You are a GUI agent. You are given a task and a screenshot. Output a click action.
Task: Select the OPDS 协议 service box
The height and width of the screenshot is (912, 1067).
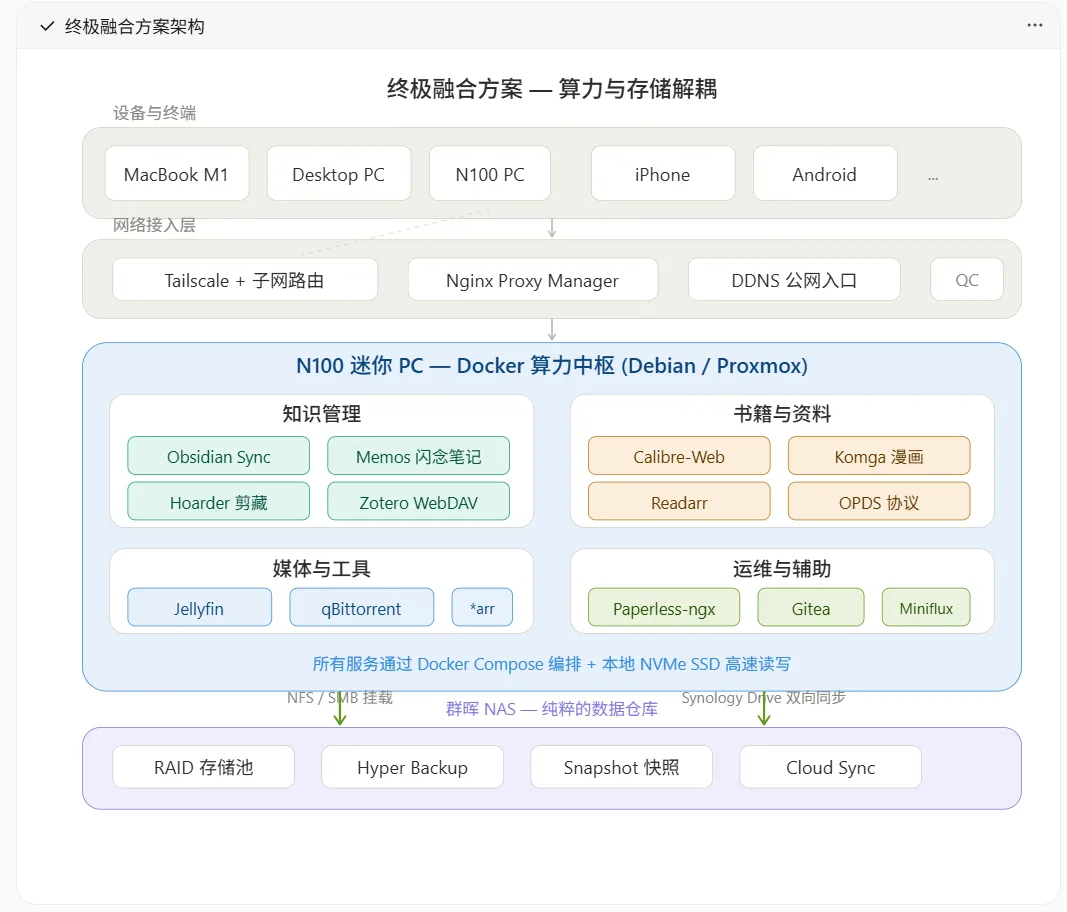pyautogui.click(x=879, y=502)
